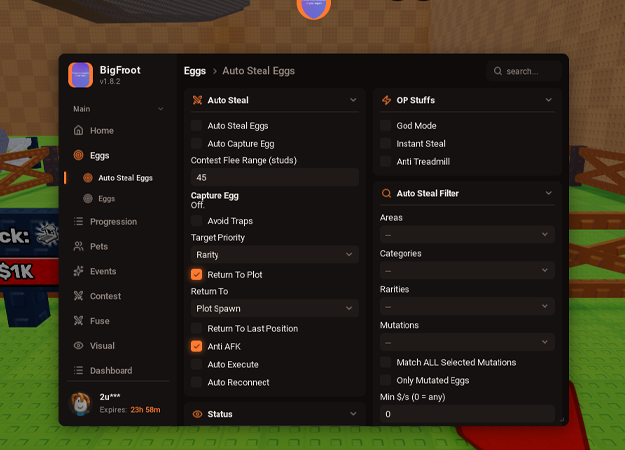Screen dimensions: 625x450
Task: Click the user avatar thumbnail
Action: [x=81, y=403]
